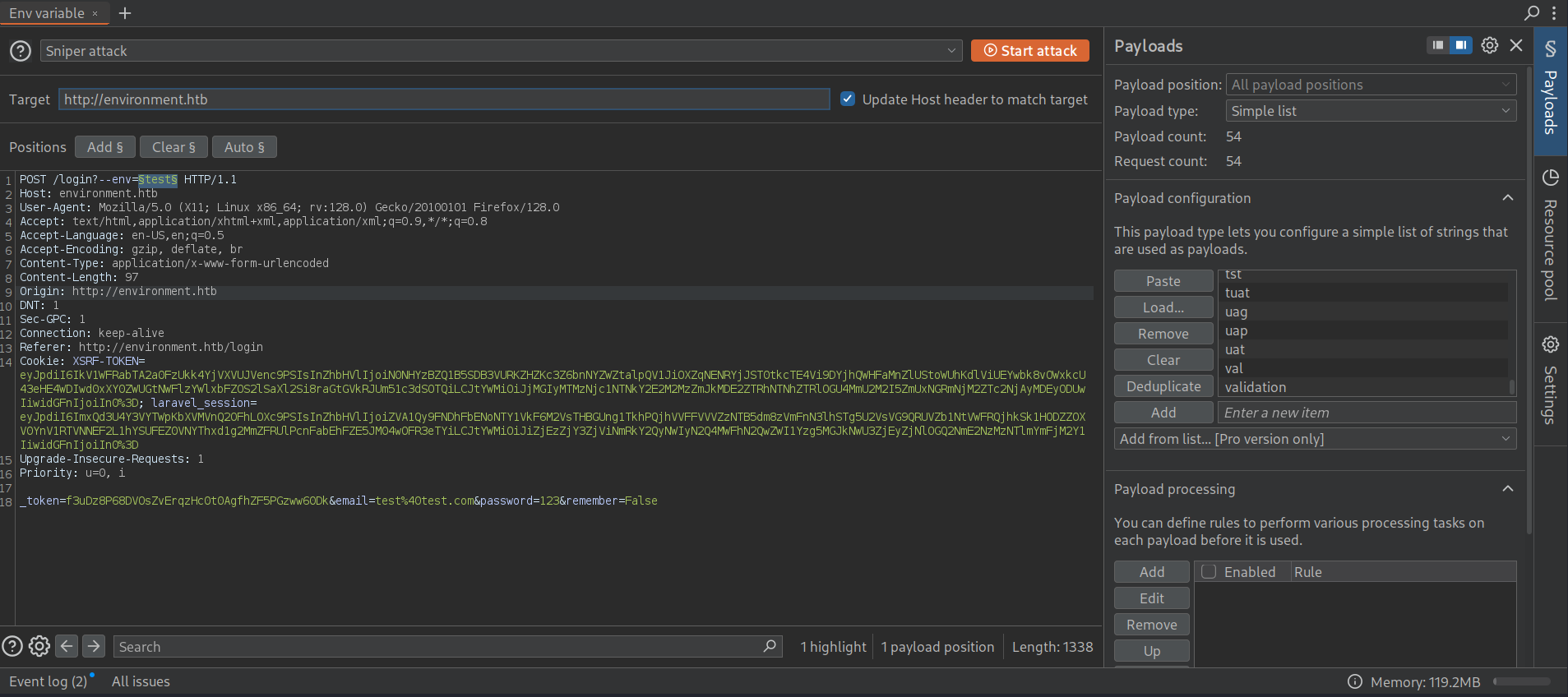The width and height of the screenshot is (1568, 697).
Task: Open new Intruder tab with plus icon
Action: [125, 13]
